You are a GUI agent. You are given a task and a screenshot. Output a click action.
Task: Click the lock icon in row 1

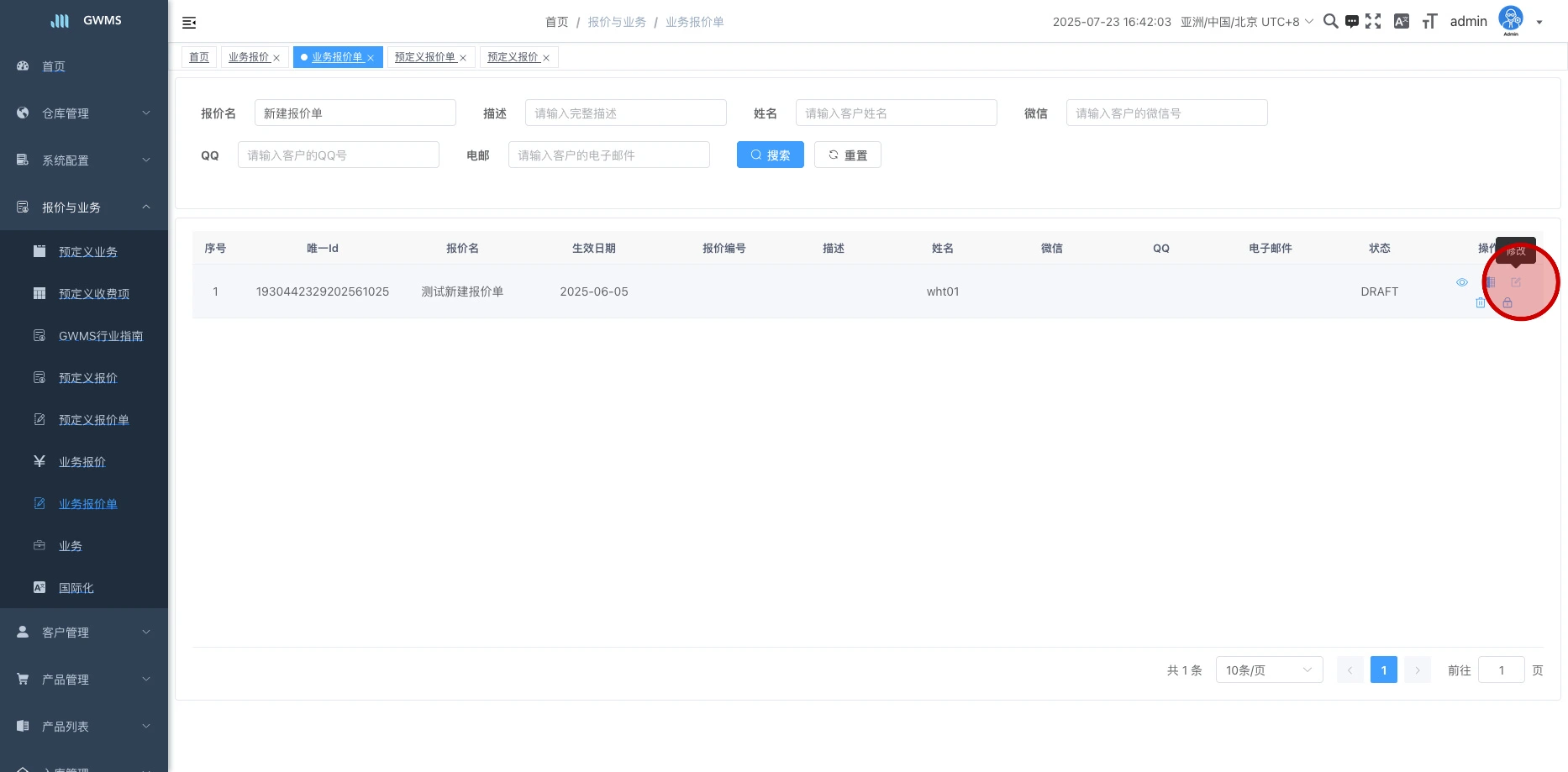tap(1507, 302)
